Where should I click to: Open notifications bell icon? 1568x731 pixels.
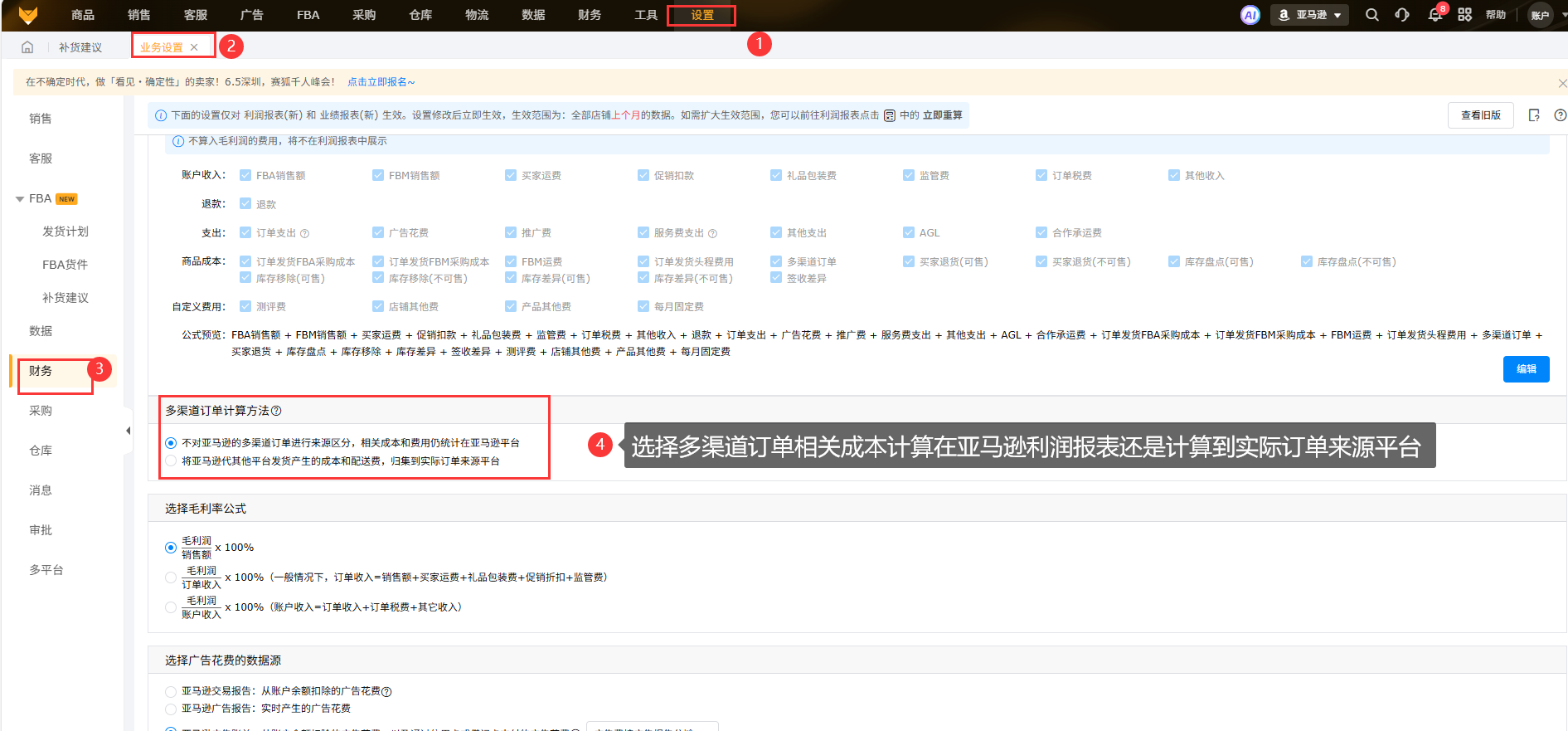pos(1435,15)
